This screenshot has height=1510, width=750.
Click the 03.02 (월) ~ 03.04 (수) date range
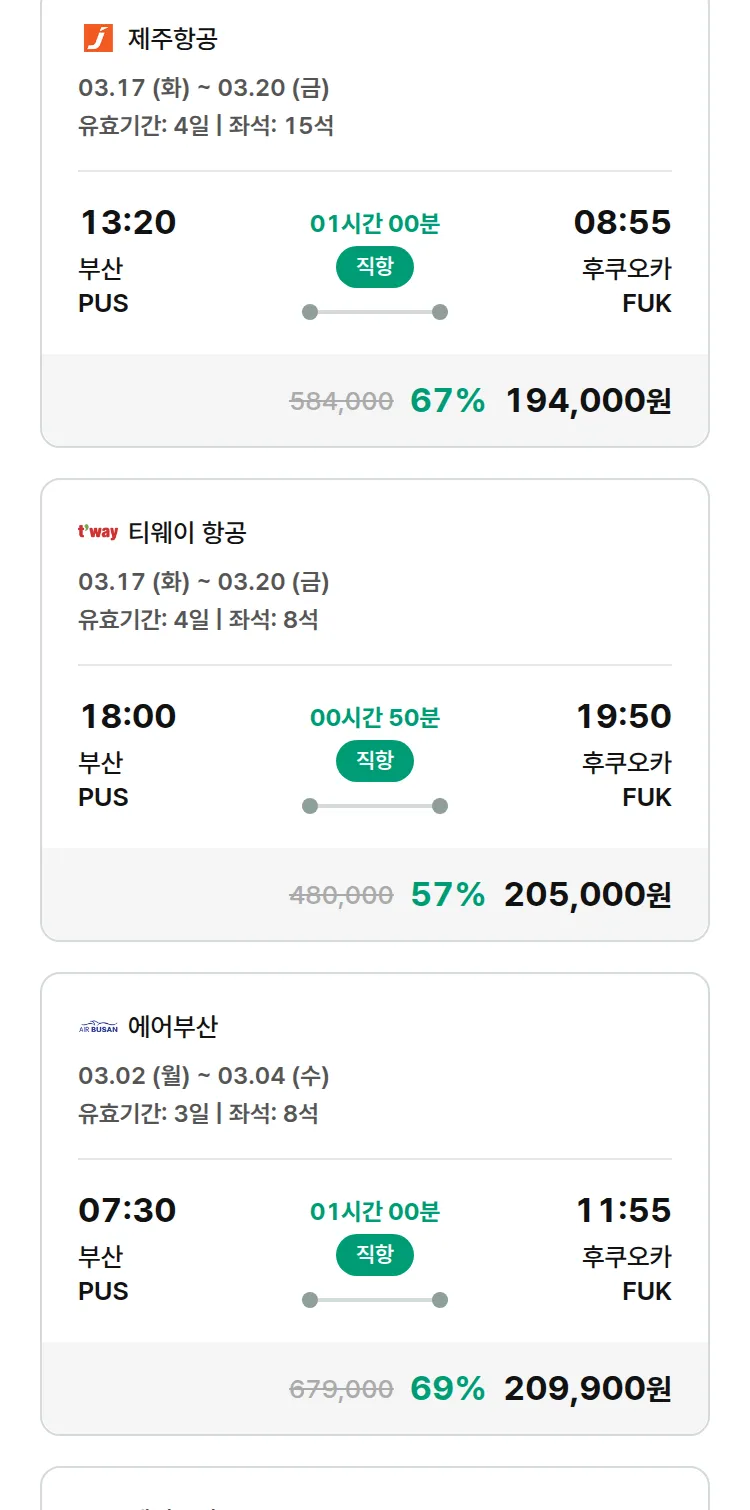[x=203, y=1076]
